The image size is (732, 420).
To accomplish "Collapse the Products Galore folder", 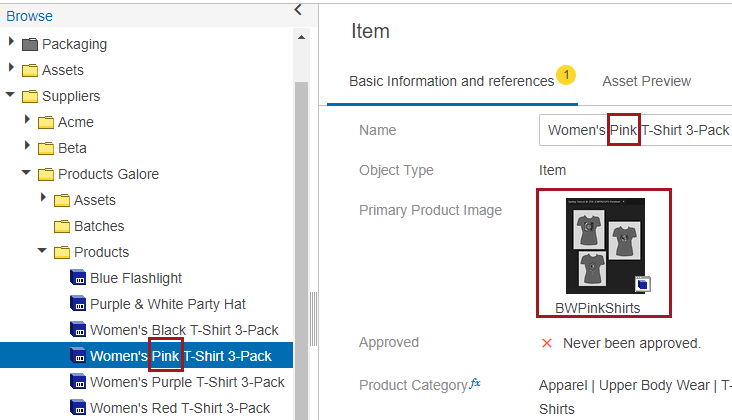I will [x=27, y=174].
